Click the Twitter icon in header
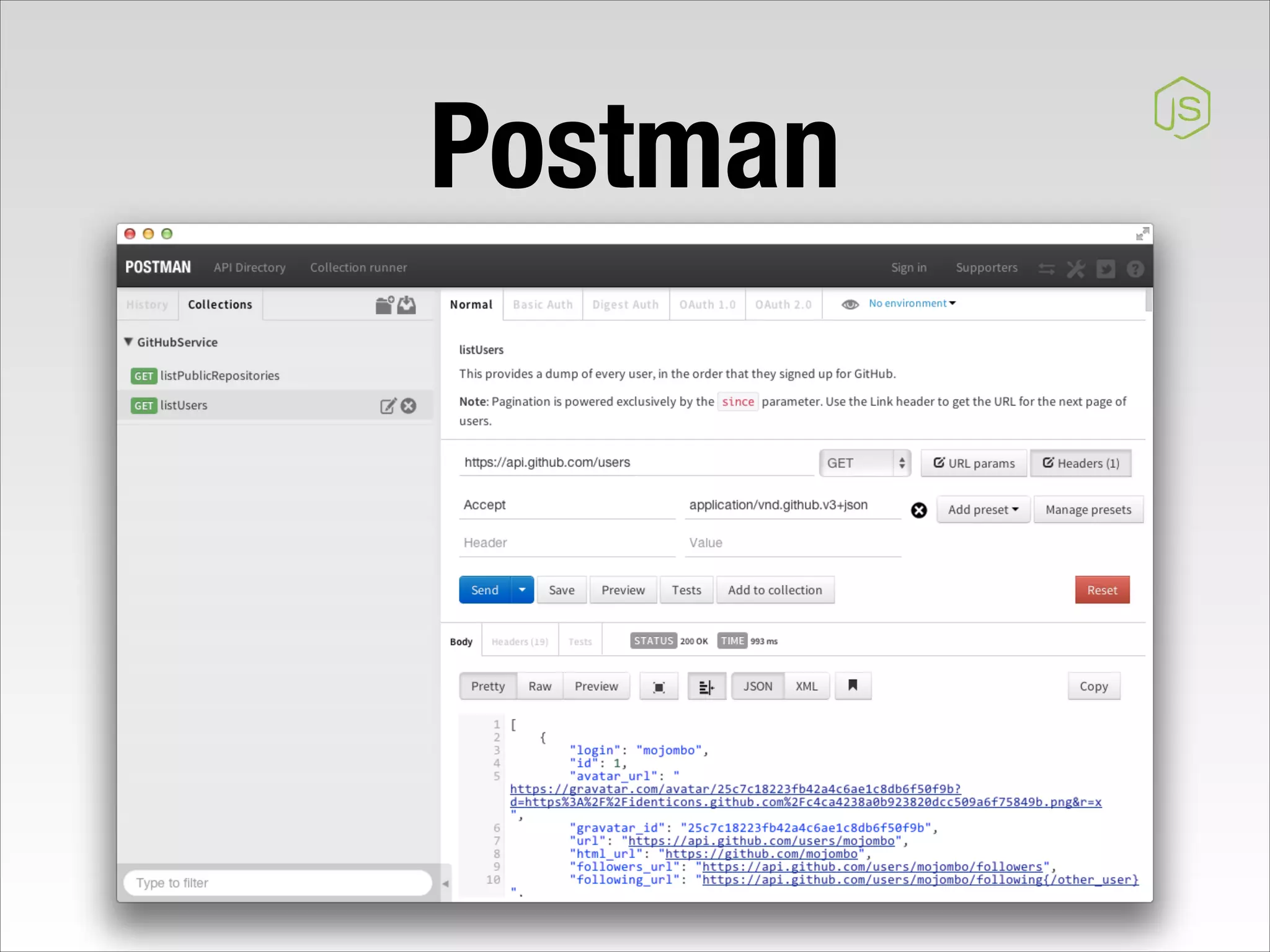Image resolution: width=1270 pixels, height=952 pixels. click(1106, 269)
